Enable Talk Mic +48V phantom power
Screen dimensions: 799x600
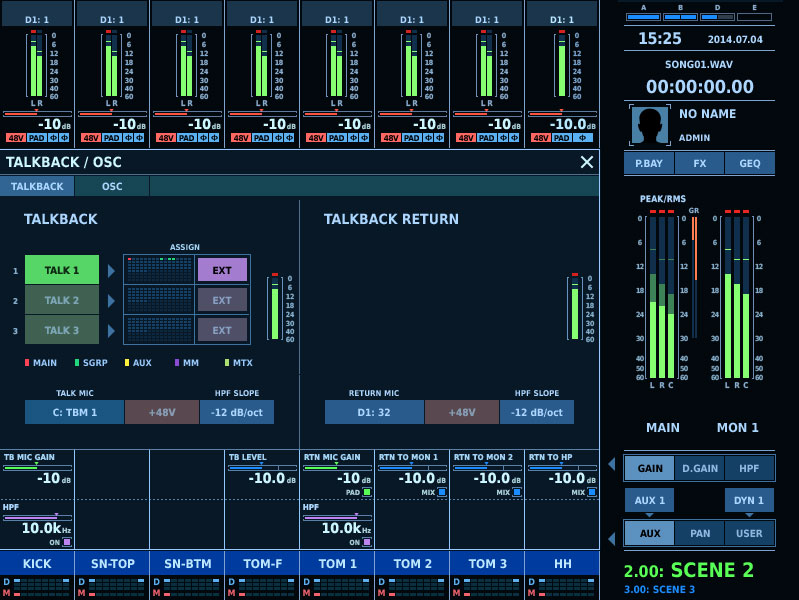162,412
